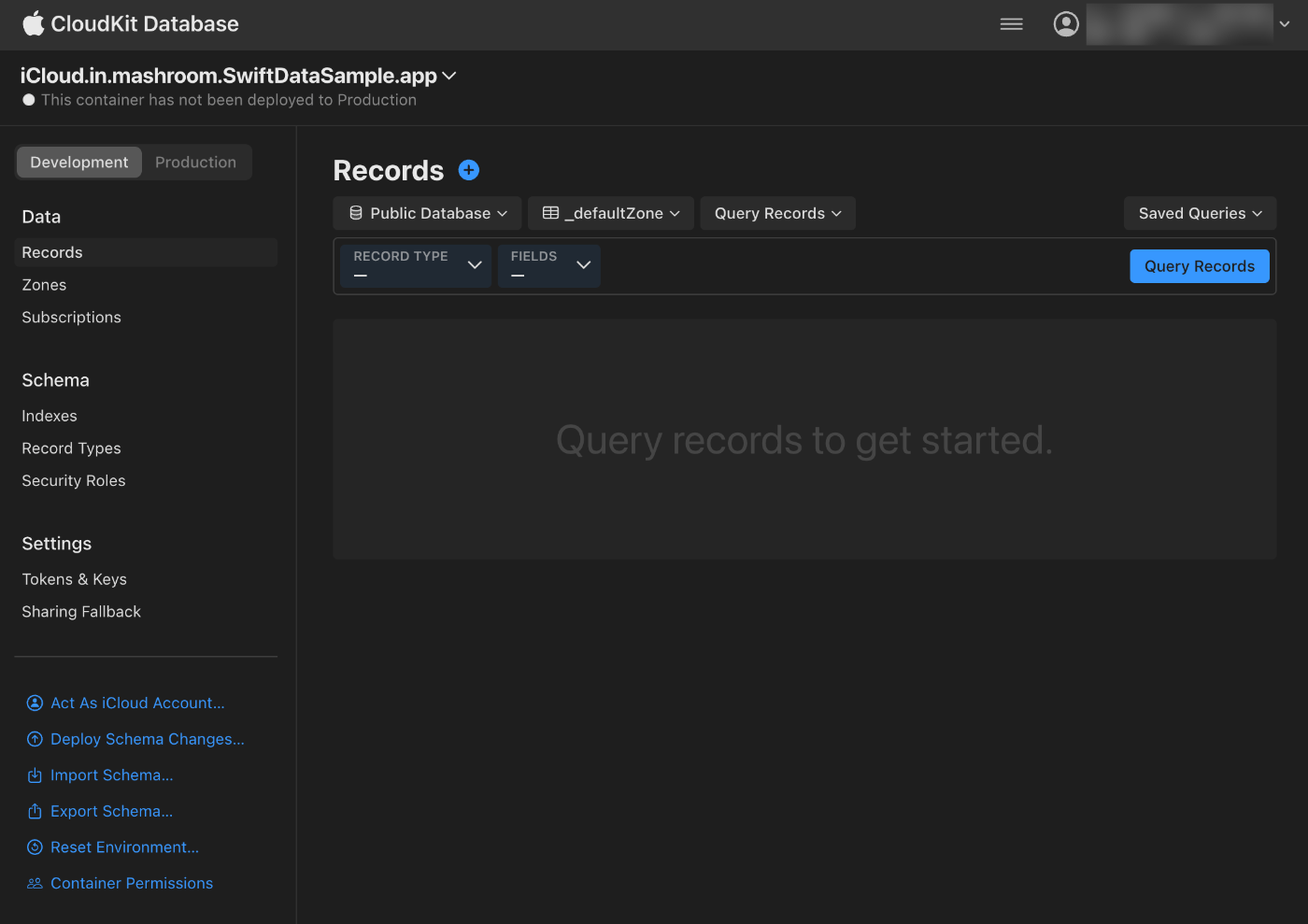Screen dimensions: 1308x924
Task: Open Tokens & Keys settings
Action: point(75,579)
